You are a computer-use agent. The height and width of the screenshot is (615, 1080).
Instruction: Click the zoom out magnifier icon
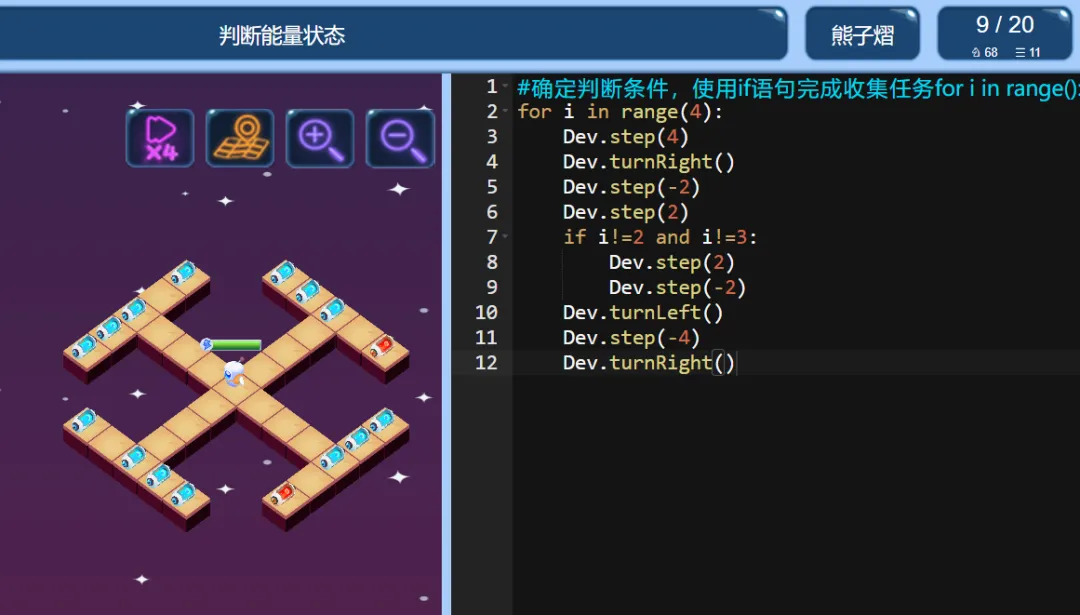click(400, 138)
